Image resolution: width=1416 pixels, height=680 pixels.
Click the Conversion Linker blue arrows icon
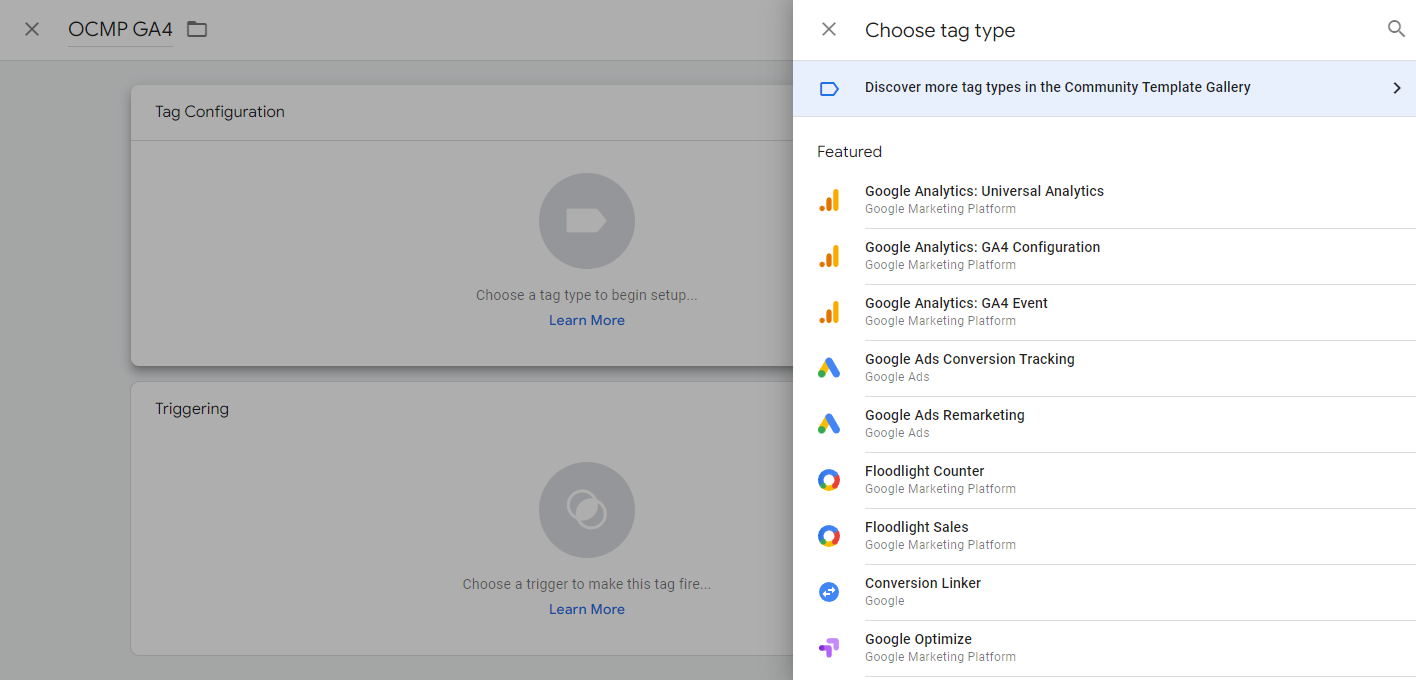[829, 592]
